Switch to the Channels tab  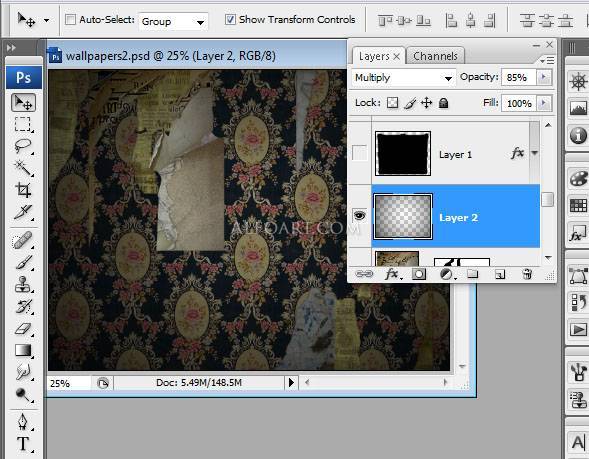[435, 56]
